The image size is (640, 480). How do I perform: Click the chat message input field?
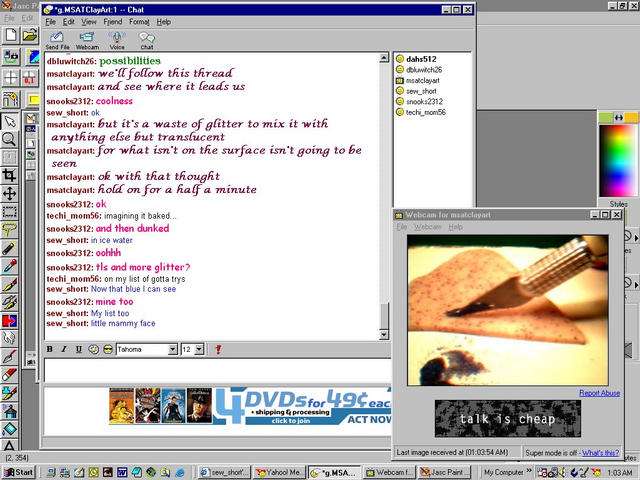[218, 370]
